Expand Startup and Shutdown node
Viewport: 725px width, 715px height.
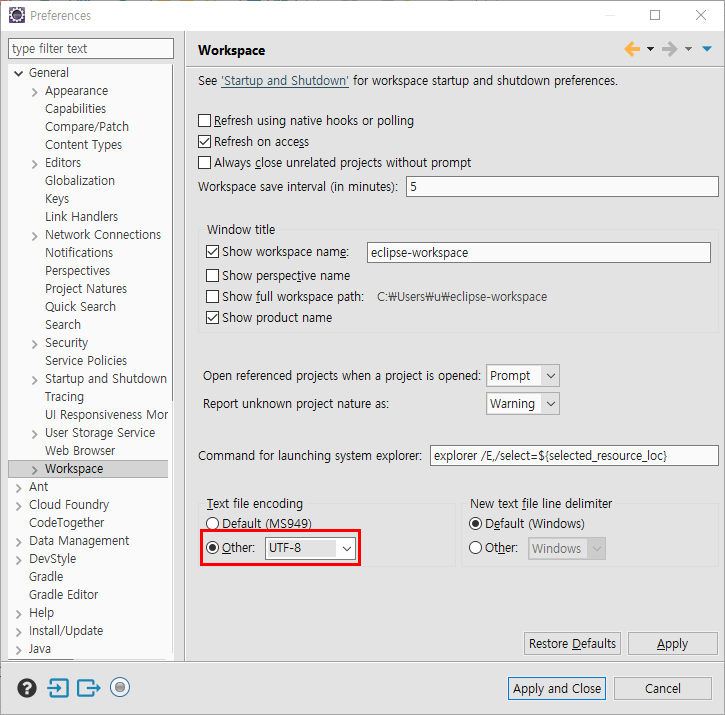35,380
